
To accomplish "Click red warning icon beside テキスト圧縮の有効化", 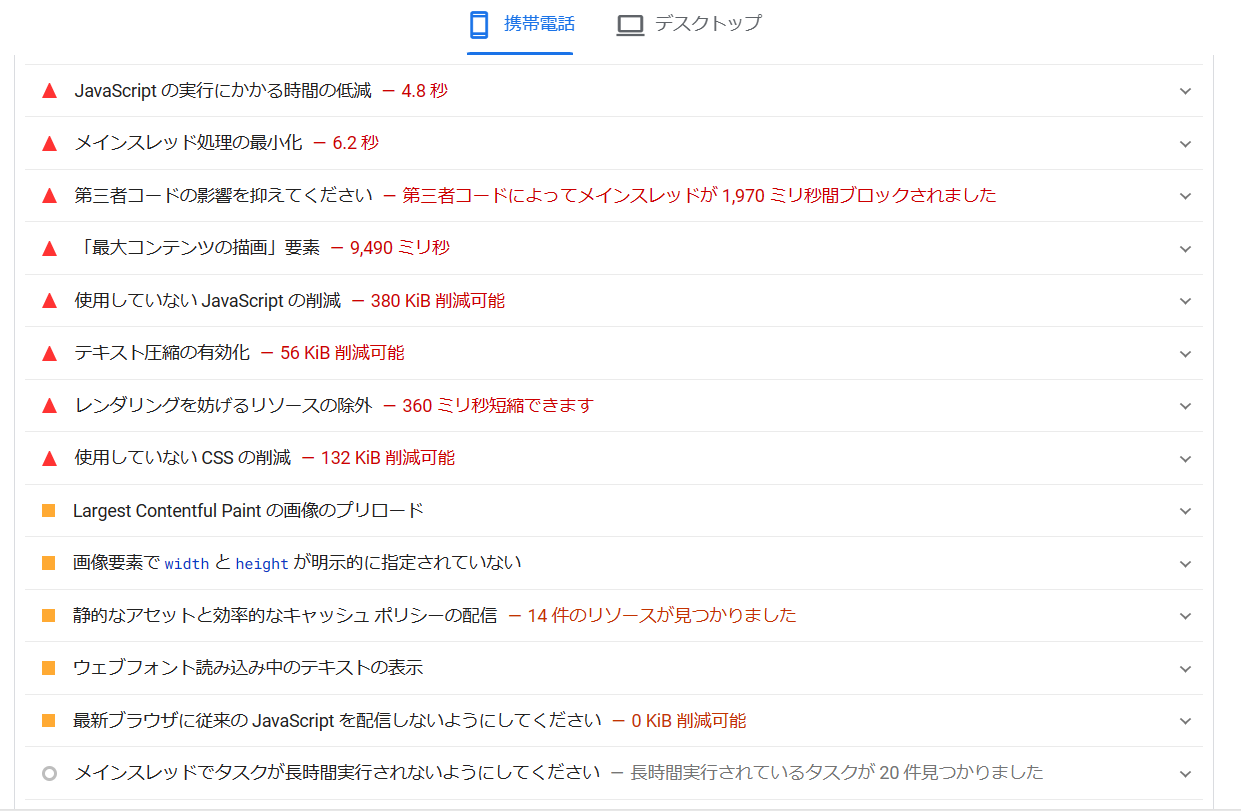I will click(49, 353).
